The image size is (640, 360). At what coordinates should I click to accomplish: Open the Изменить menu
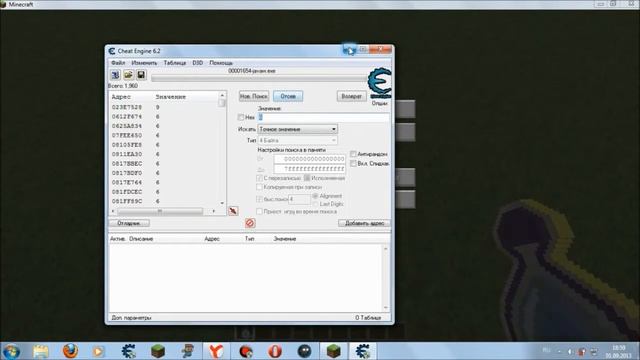coord(144,63)
